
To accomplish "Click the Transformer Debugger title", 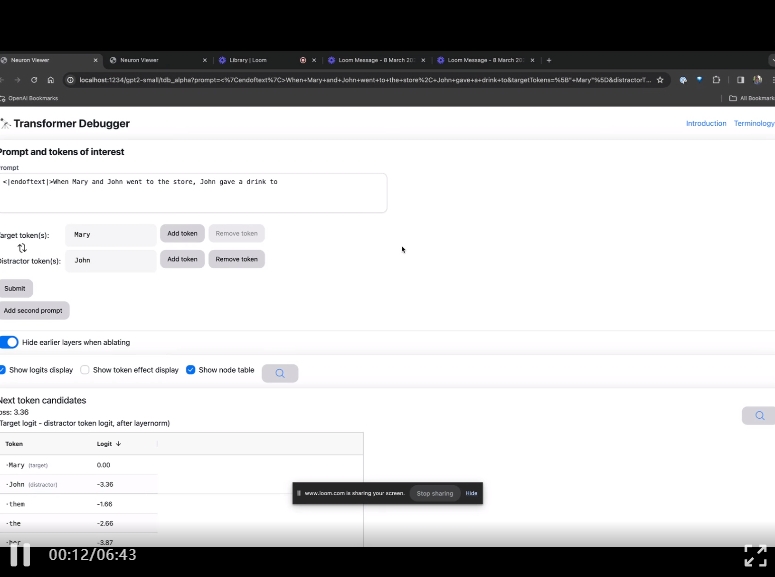I will coord(72,124).
